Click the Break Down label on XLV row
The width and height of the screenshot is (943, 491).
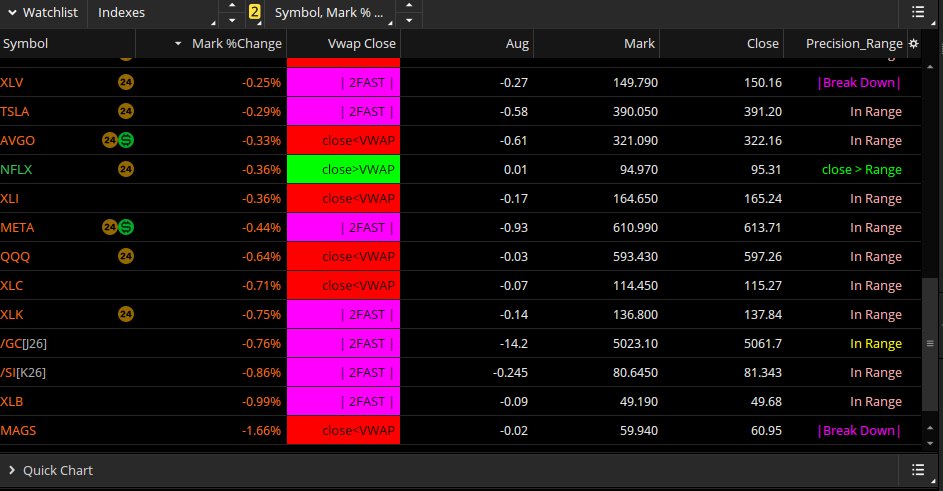[859, 82]
